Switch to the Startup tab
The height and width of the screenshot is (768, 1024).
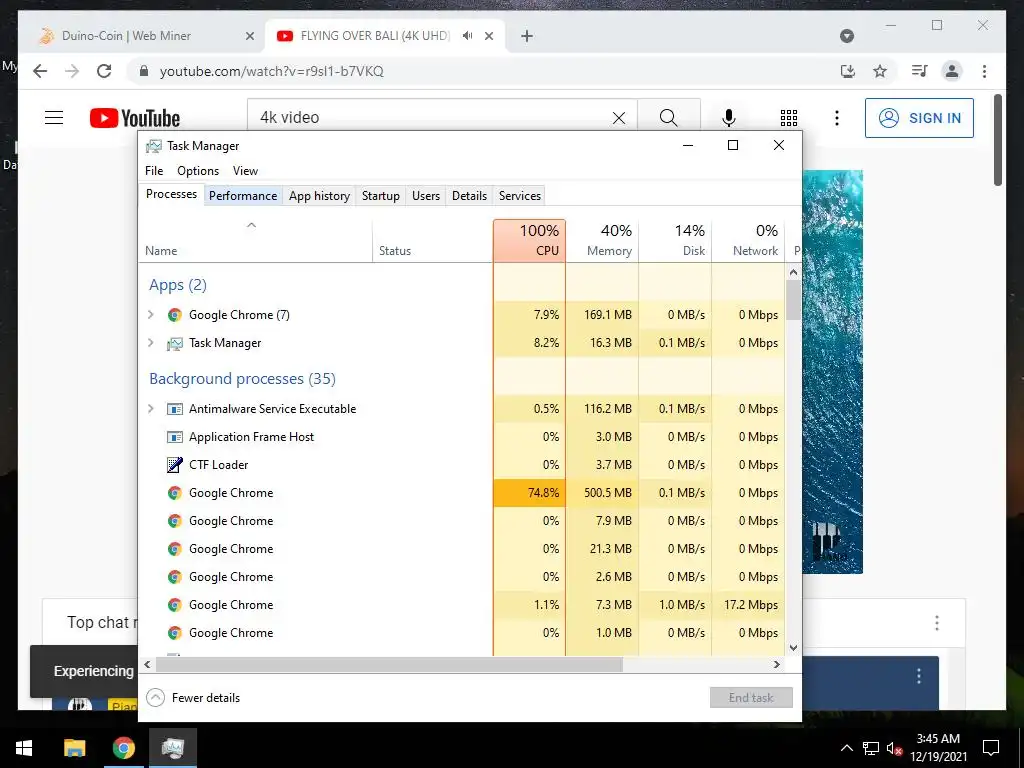point(381,196)
